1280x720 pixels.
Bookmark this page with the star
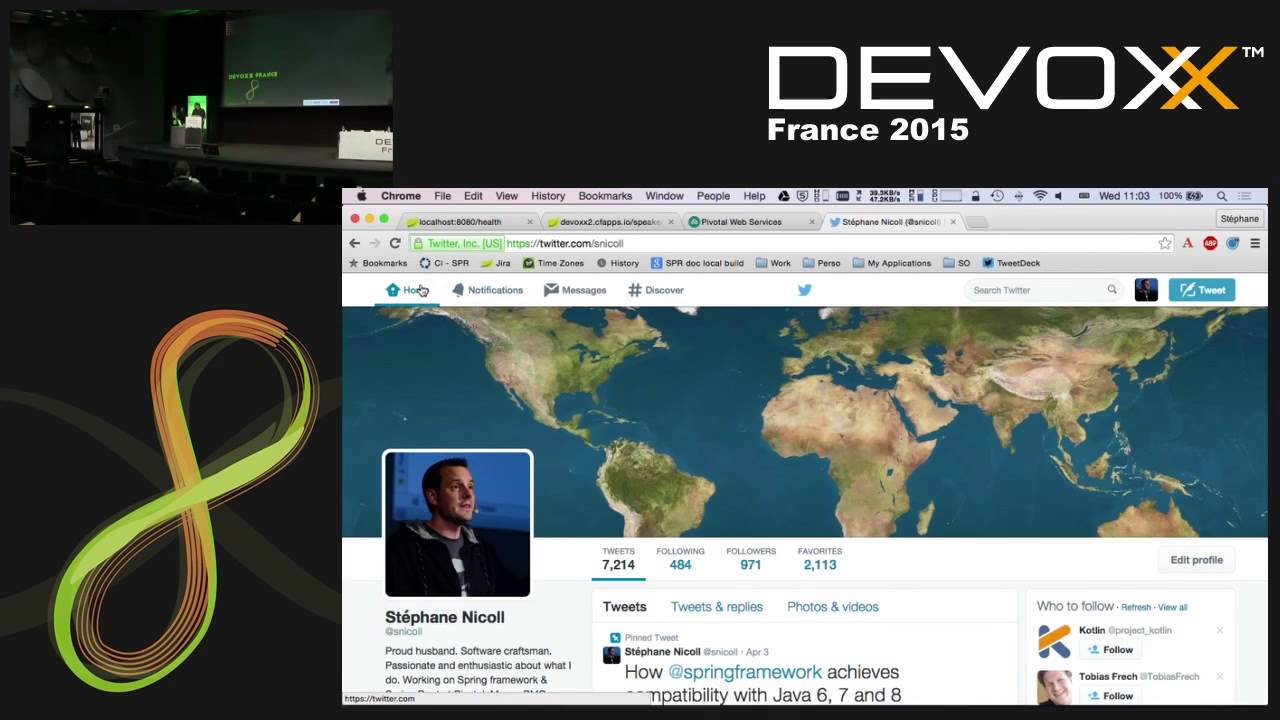click(1165, 243)
